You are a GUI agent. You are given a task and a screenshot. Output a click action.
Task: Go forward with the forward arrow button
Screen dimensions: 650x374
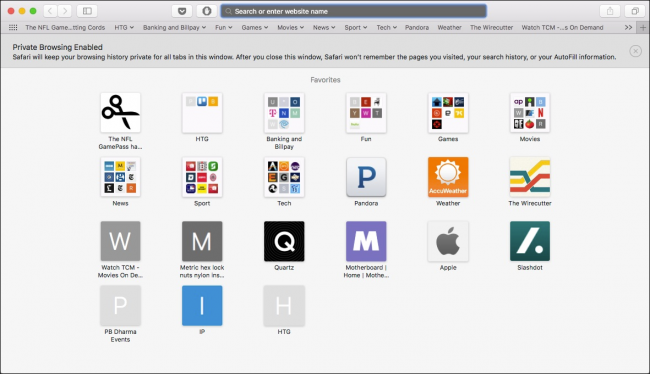(65, 11)
